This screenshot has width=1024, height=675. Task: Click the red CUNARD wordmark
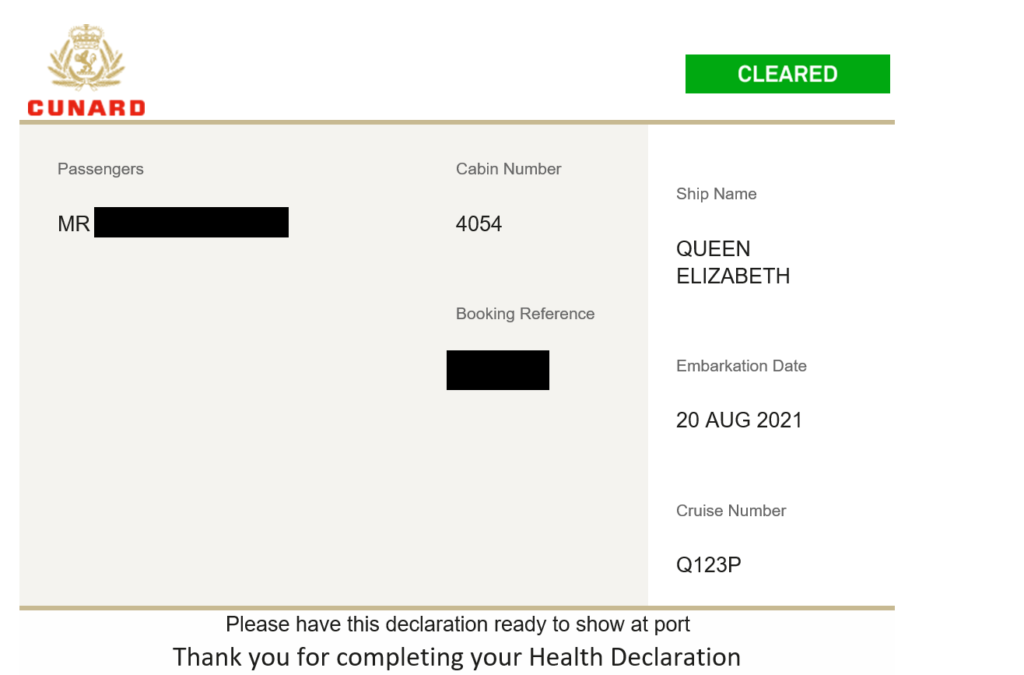coord(86,108)
